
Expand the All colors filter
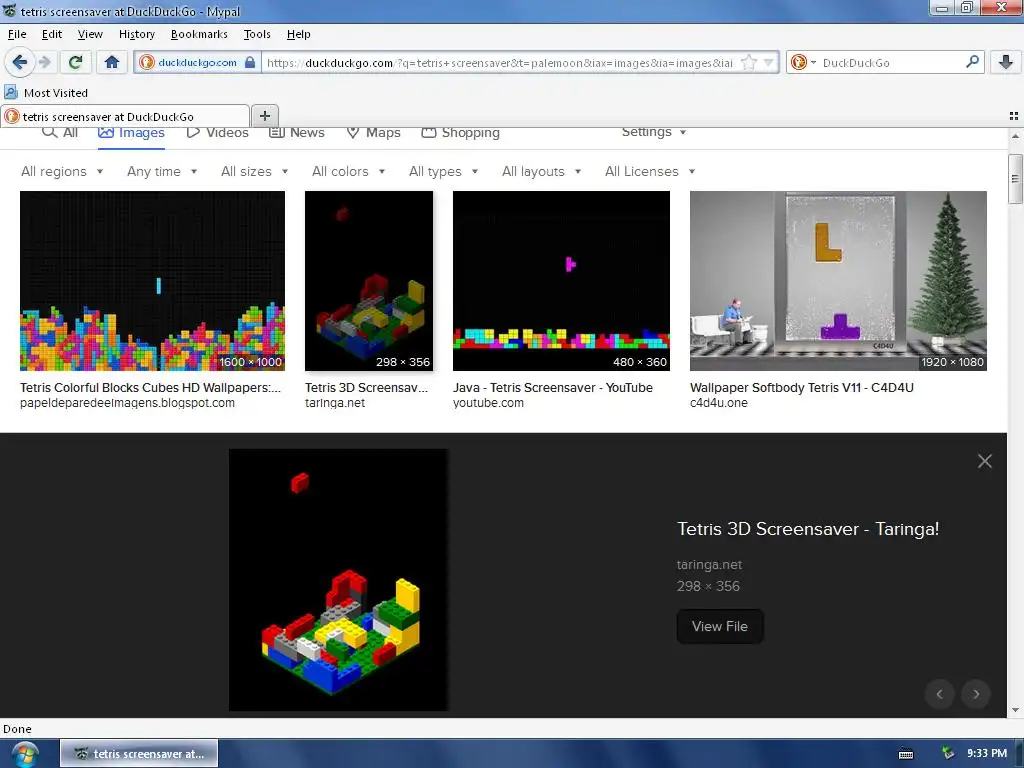click(348, 171)
